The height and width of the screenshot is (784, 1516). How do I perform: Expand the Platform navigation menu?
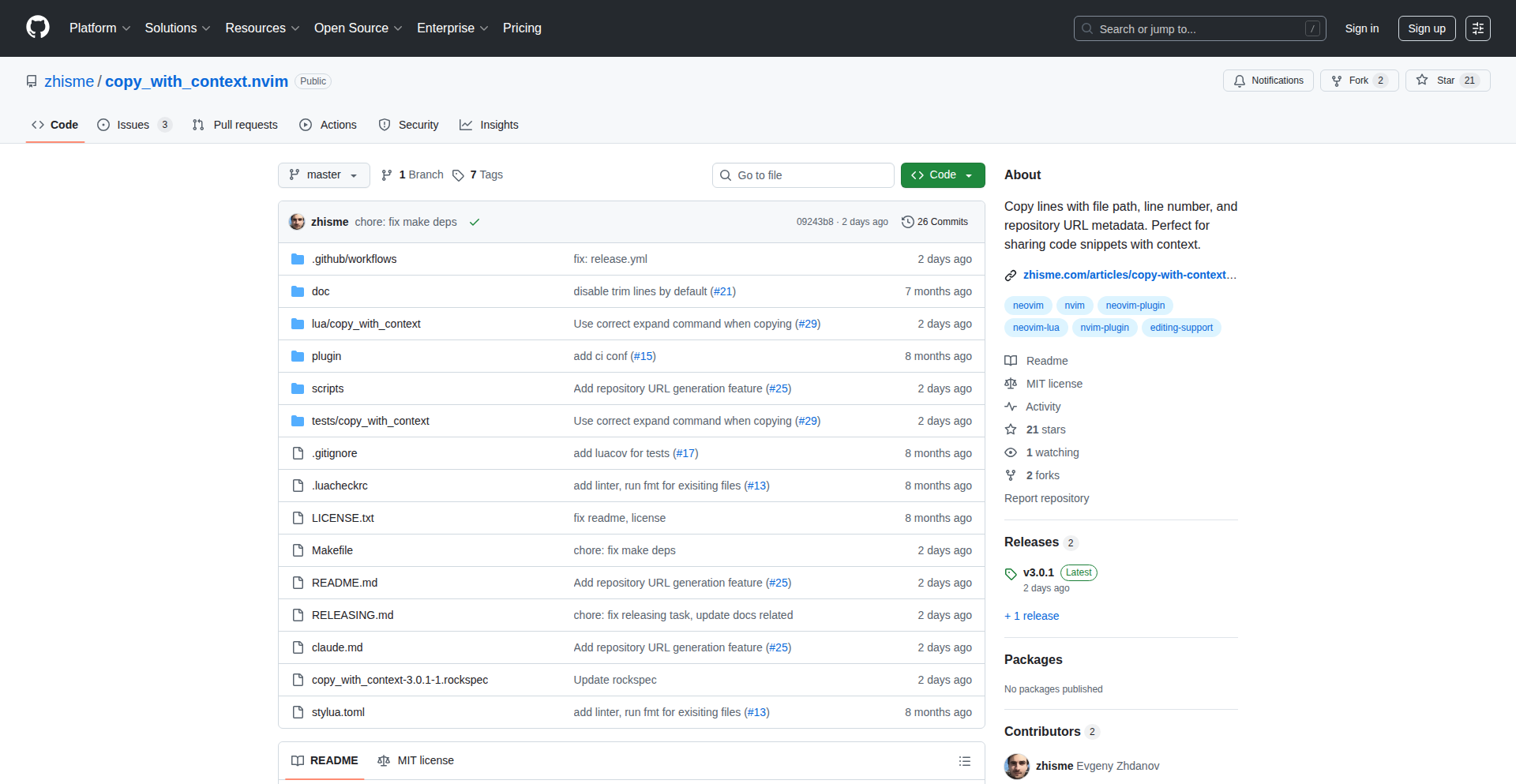(99, 28)
